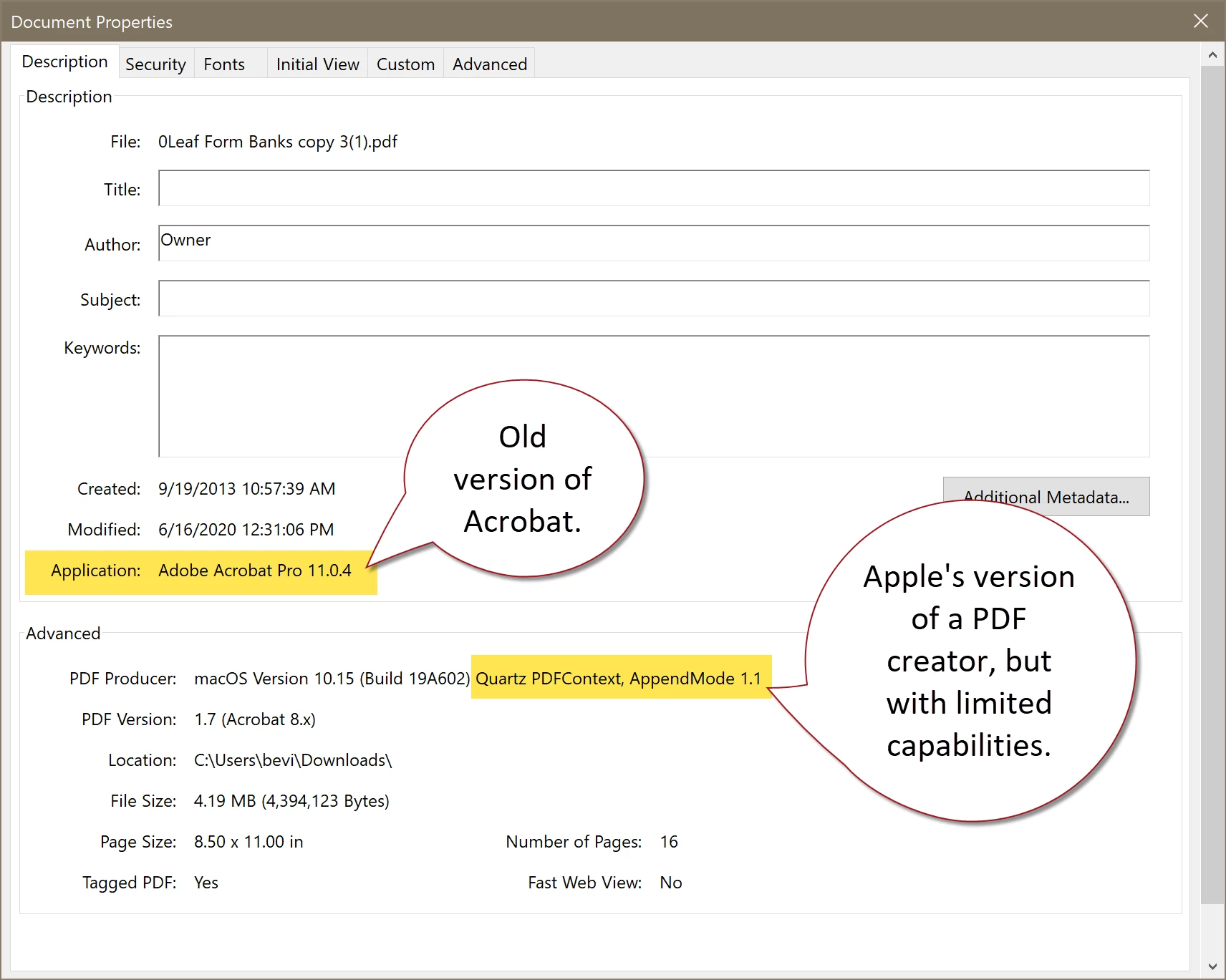
Task: Select the file name '0Leaf Form Banks copy 3(1).pdf'
Action: [278, 142]
